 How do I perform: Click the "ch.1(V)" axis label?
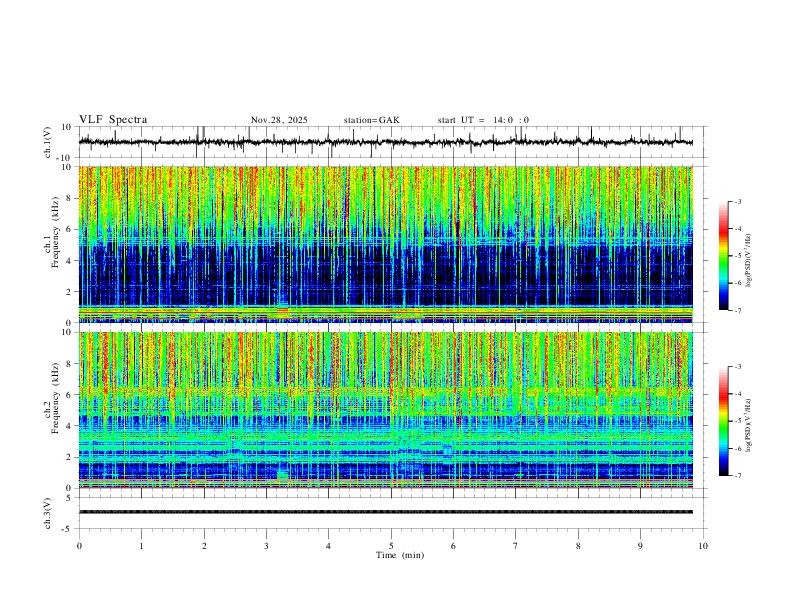tap(49, 142)
